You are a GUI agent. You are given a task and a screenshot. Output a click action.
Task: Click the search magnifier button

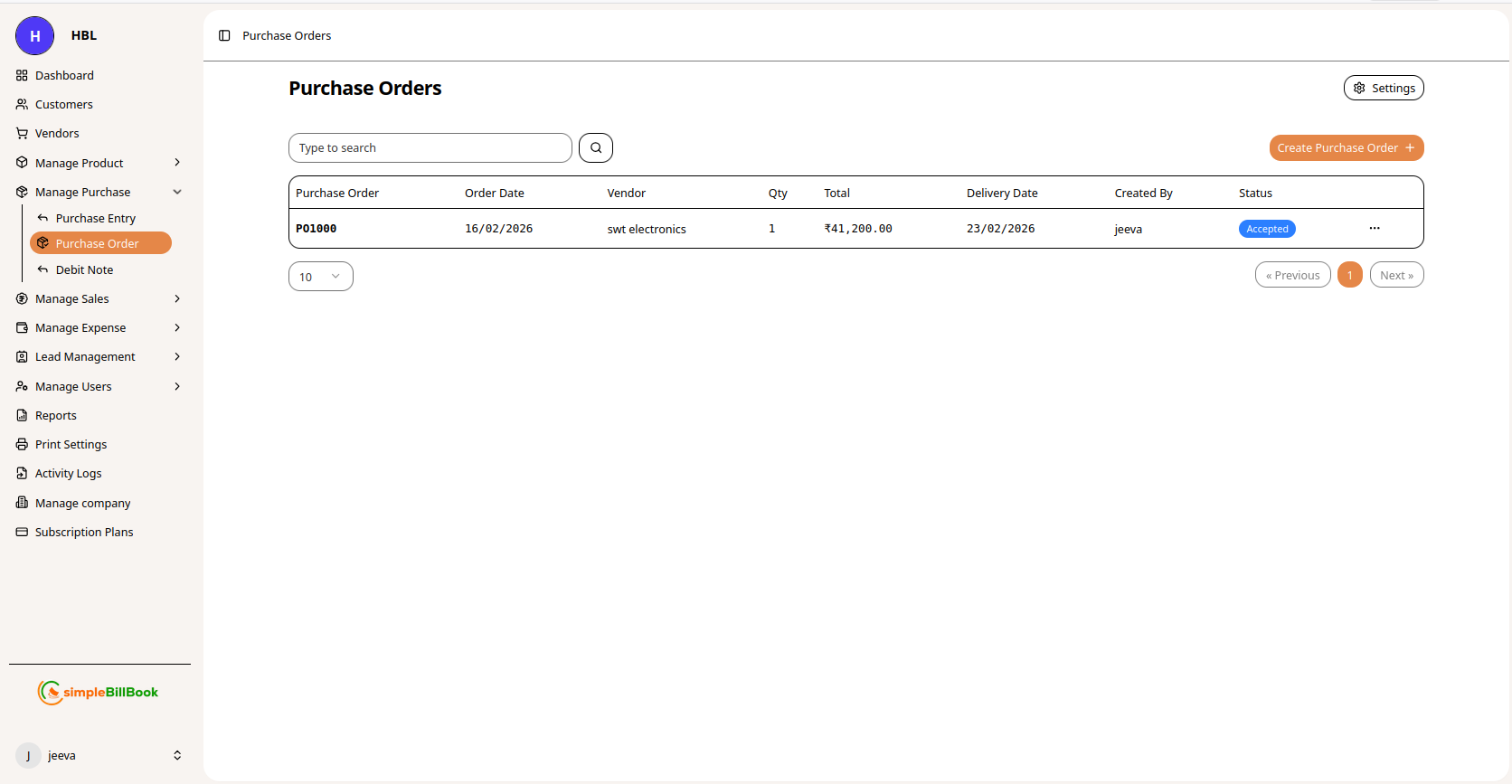tap(596, 147)
